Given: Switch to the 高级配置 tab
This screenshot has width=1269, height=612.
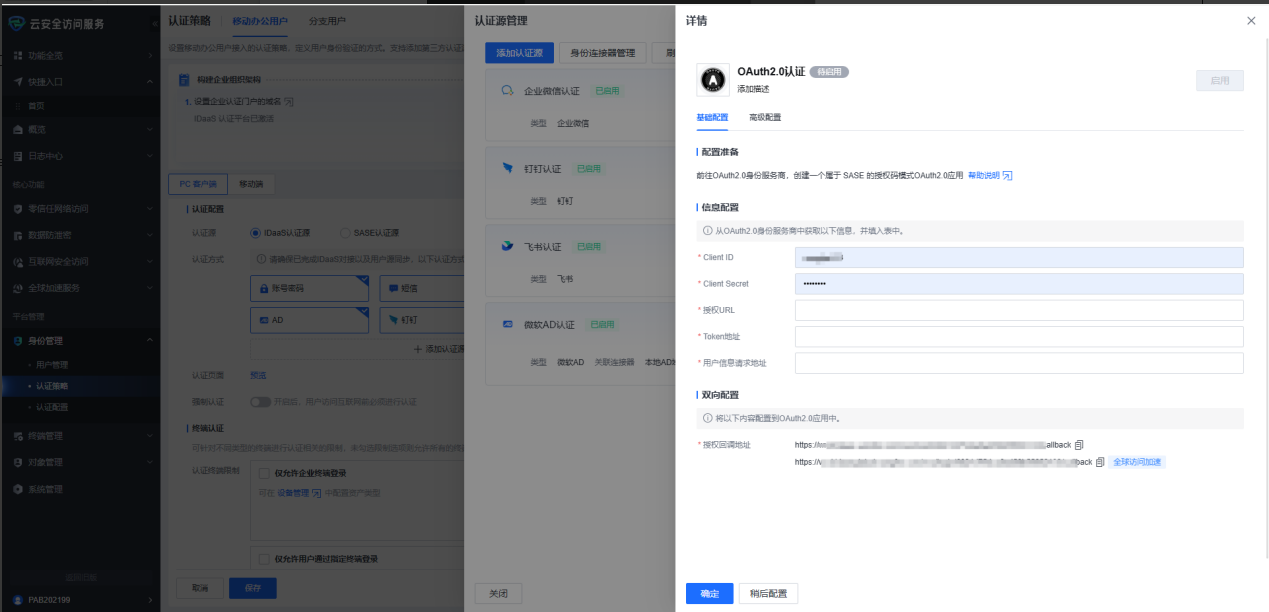Looking at the screenshot, I should click(x=765, y=117).
